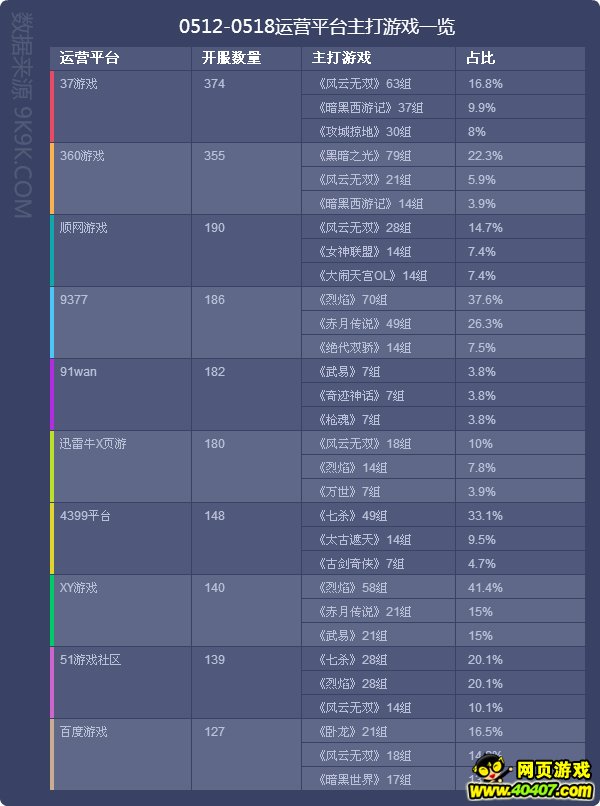Click the 迅雷牛X页游 platform name
The height and width of the screenshot is (806, 600).
[93, 444]
